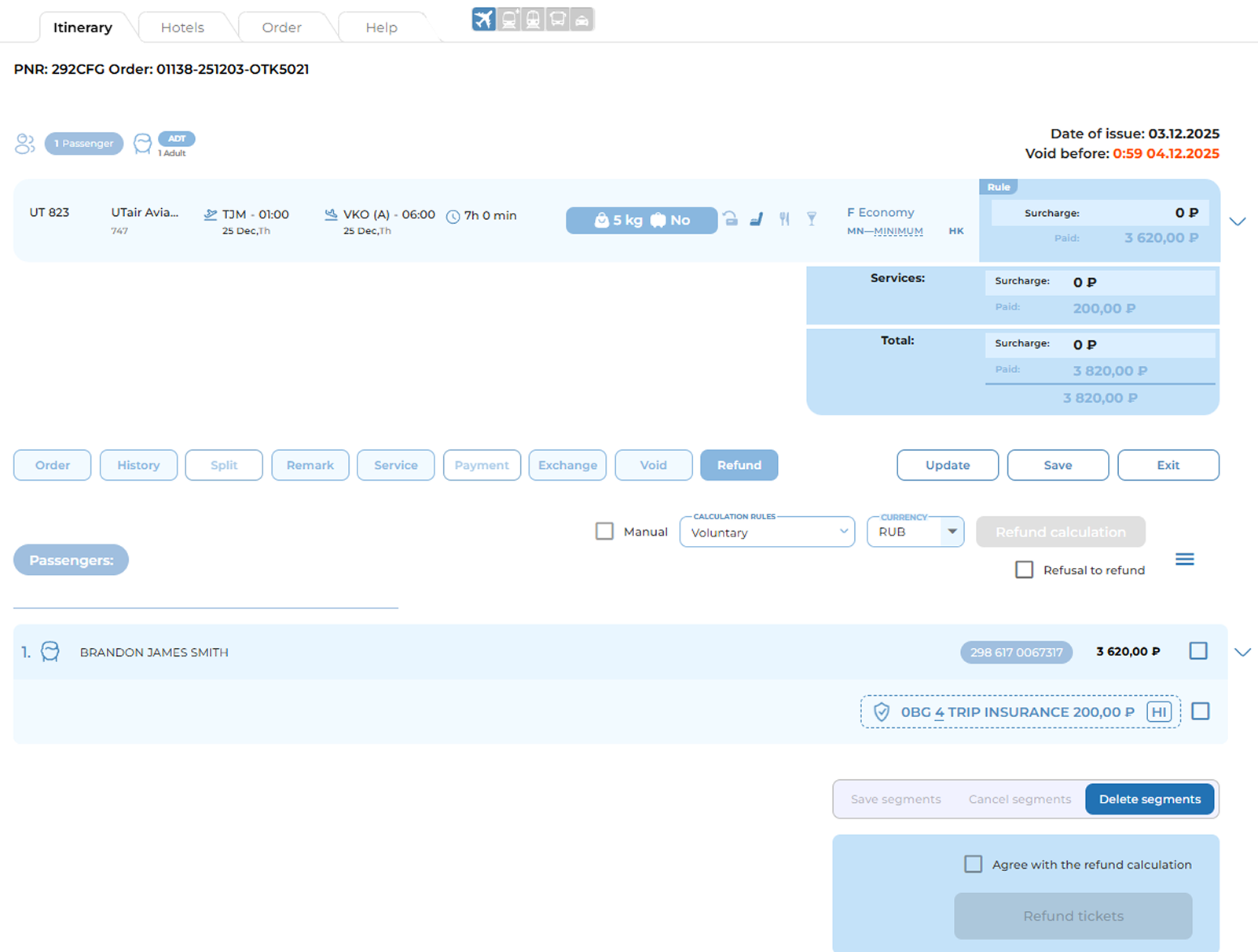Click the meal fork-and-knife icon

pos(784,219)
